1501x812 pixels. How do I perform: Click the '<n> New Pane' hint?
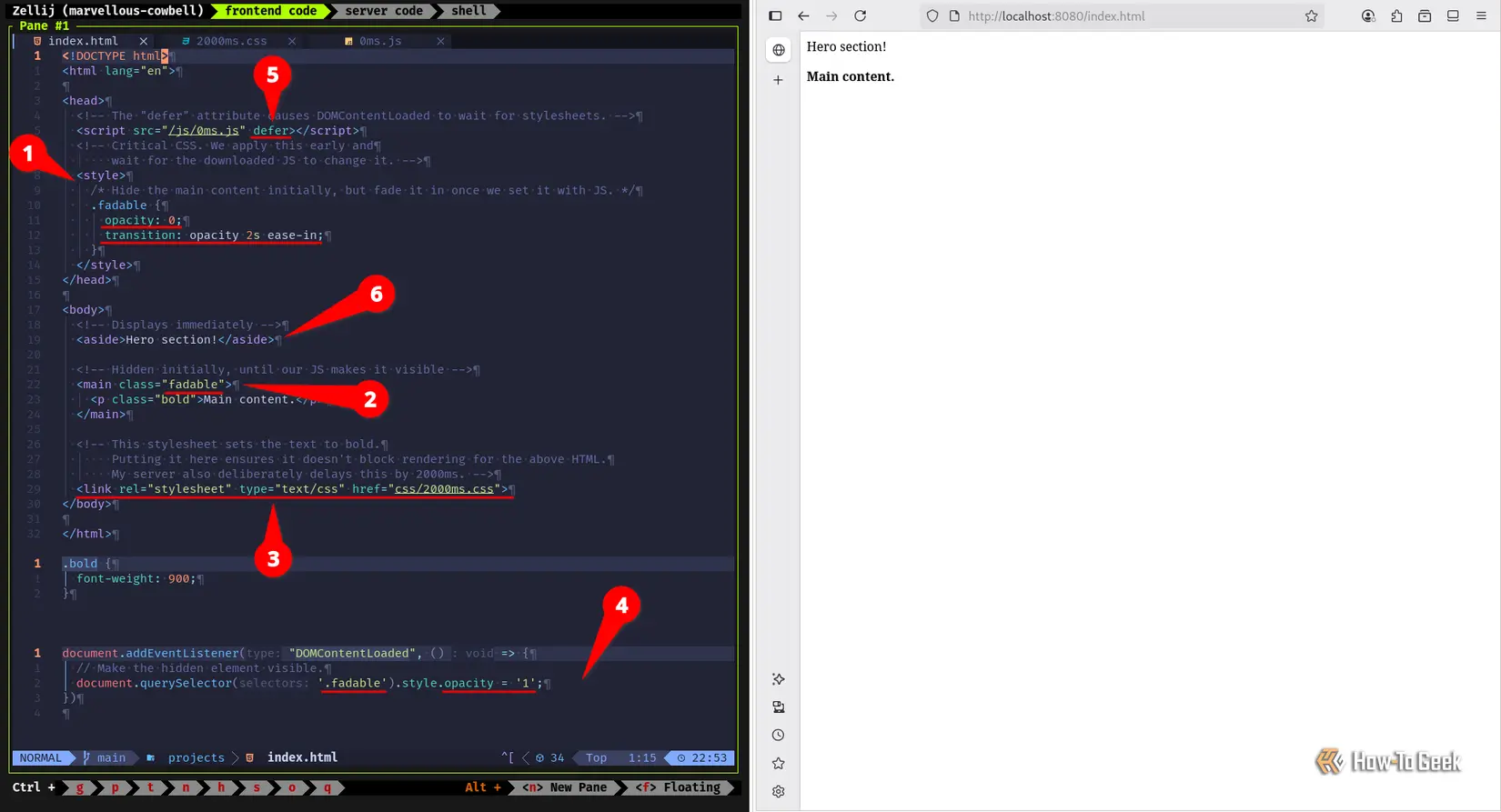tap(564, 787)
